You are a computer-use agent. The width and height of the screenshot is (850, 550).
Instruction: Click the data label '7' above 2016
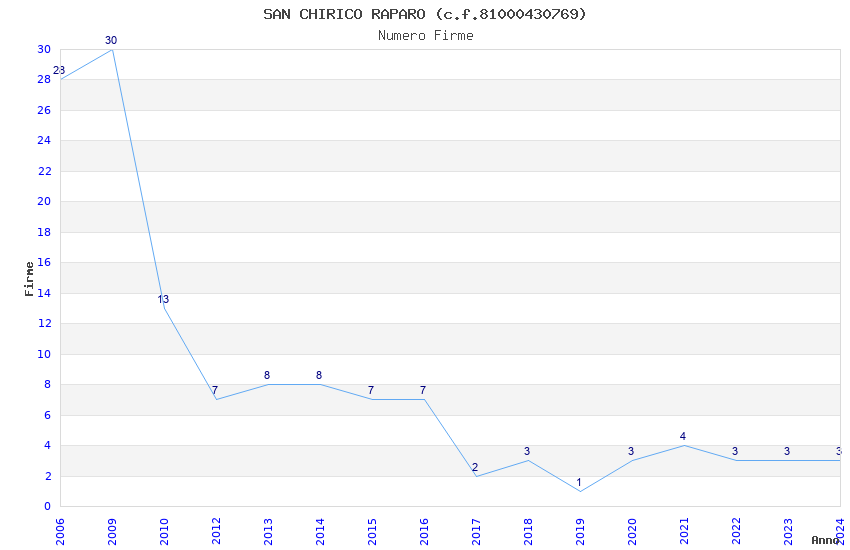423,390
